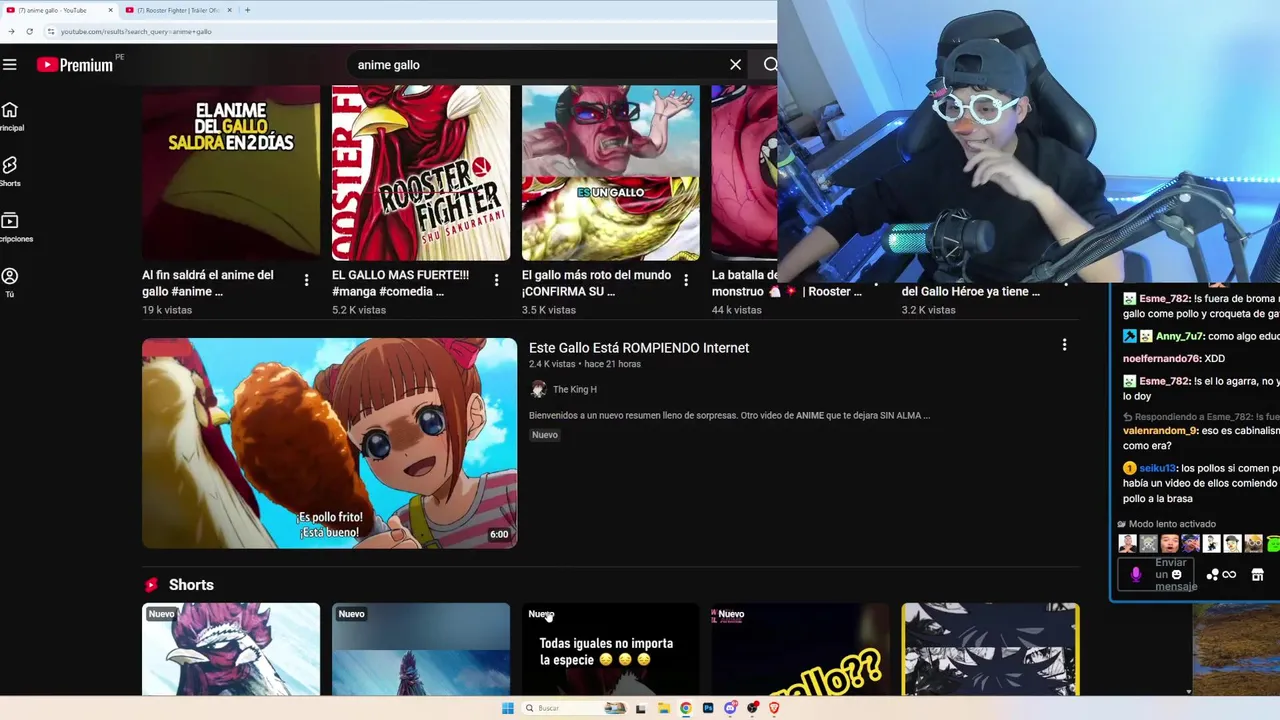Click username Anny_7u7 in chat
This screenshot has width=1280, height=720.
1179,336
